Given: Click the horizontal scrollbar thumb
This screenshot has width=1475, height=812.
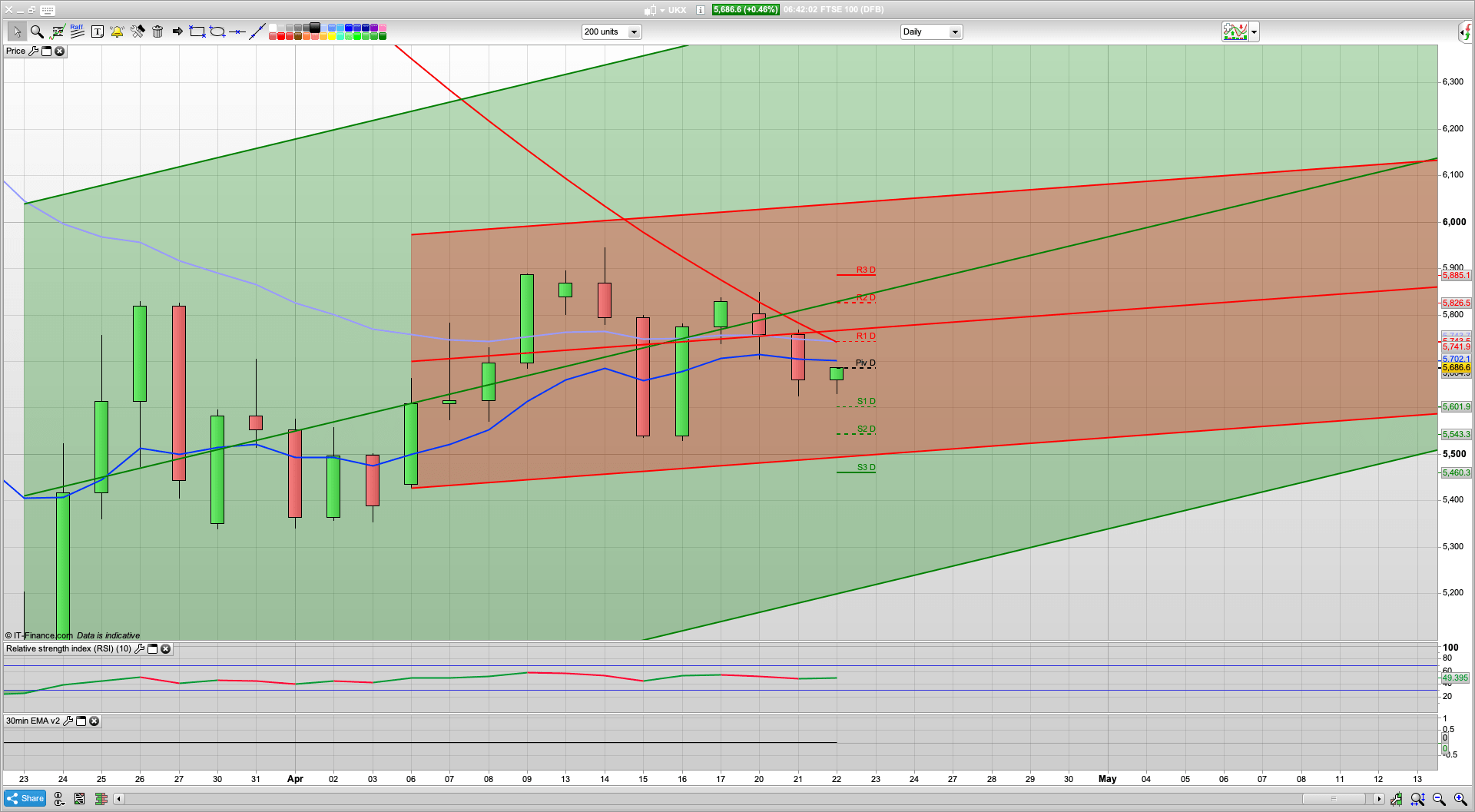Looking at the screenshot, I should pyautogui.click(x=1334, y=799).
